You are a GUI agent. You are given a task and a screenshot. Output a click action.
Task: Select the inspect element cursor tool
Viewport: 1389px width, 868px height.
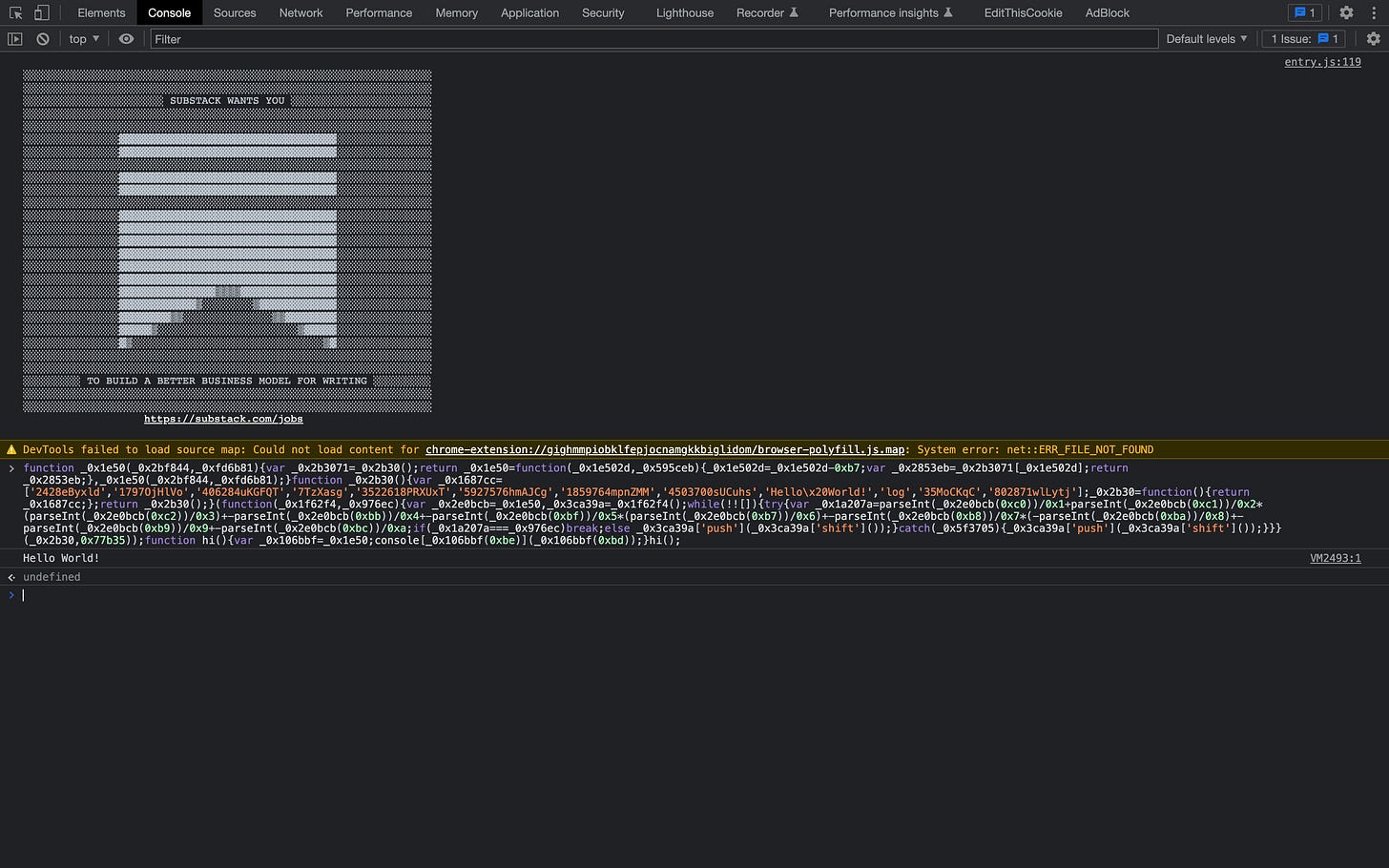tap(14, 12)
